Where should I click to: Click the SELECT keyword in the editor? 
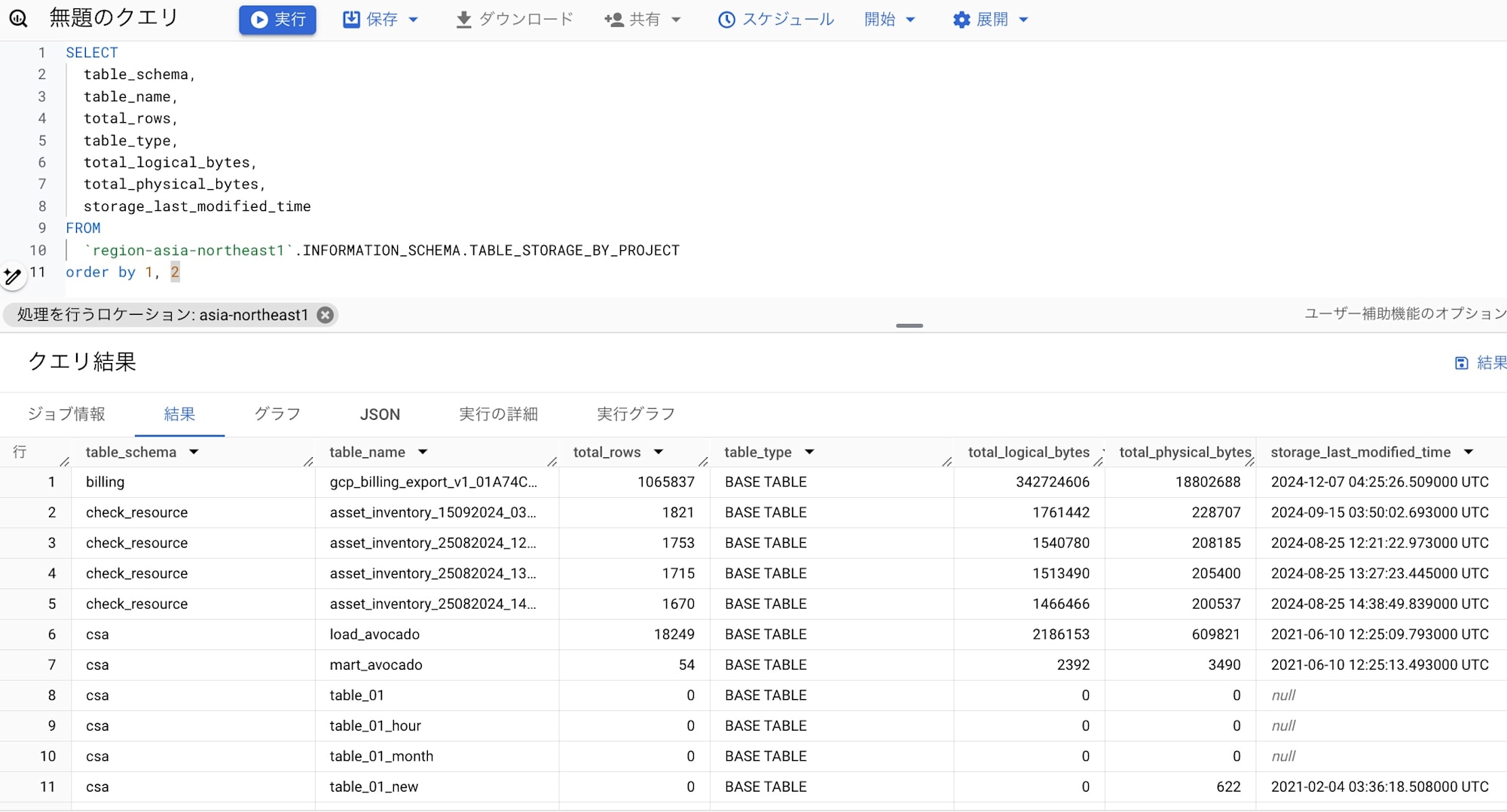tap(92, 53)
